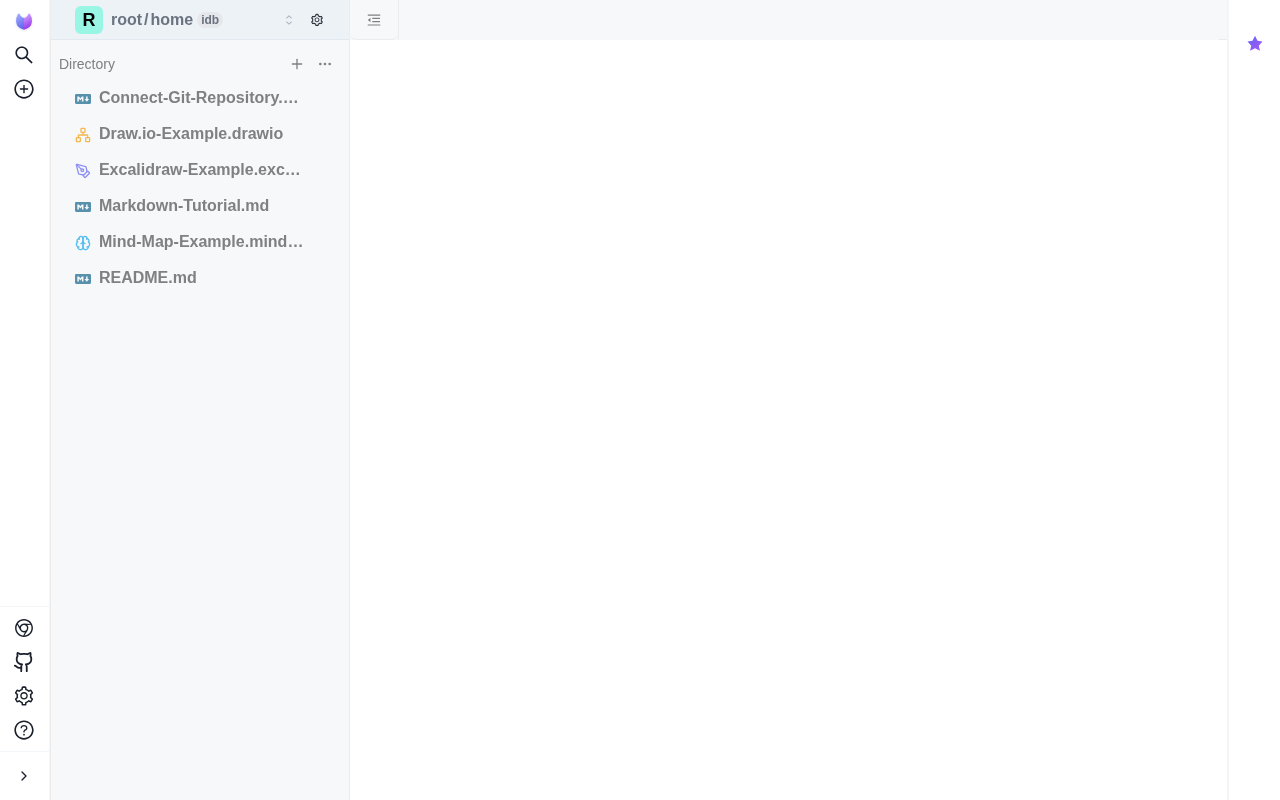Click the app logo at top left

[x=24, y=21]
